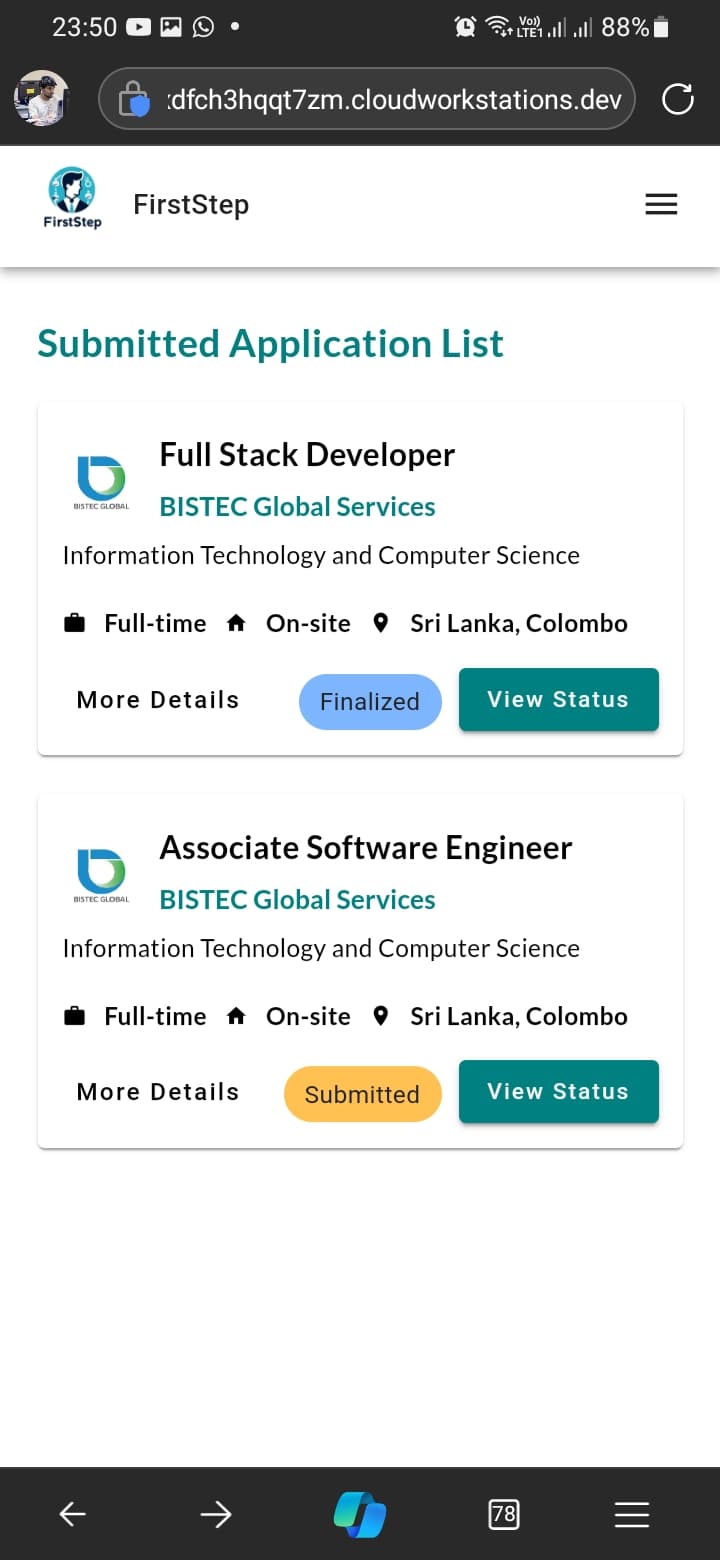
Task: Navigate forward using the arrow
Action: pyautogui.click(x=216, y=1514)
